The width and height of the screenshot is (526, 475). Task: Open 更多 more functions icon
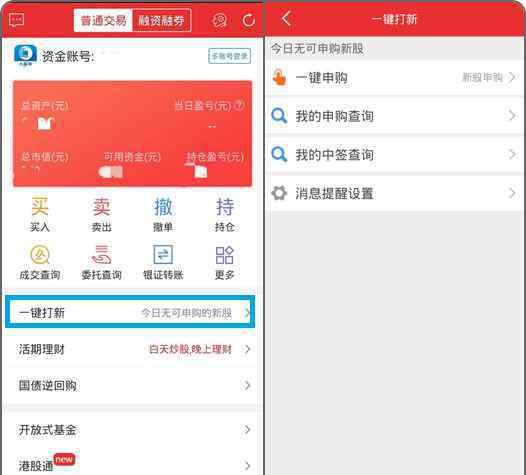[224, 262]
